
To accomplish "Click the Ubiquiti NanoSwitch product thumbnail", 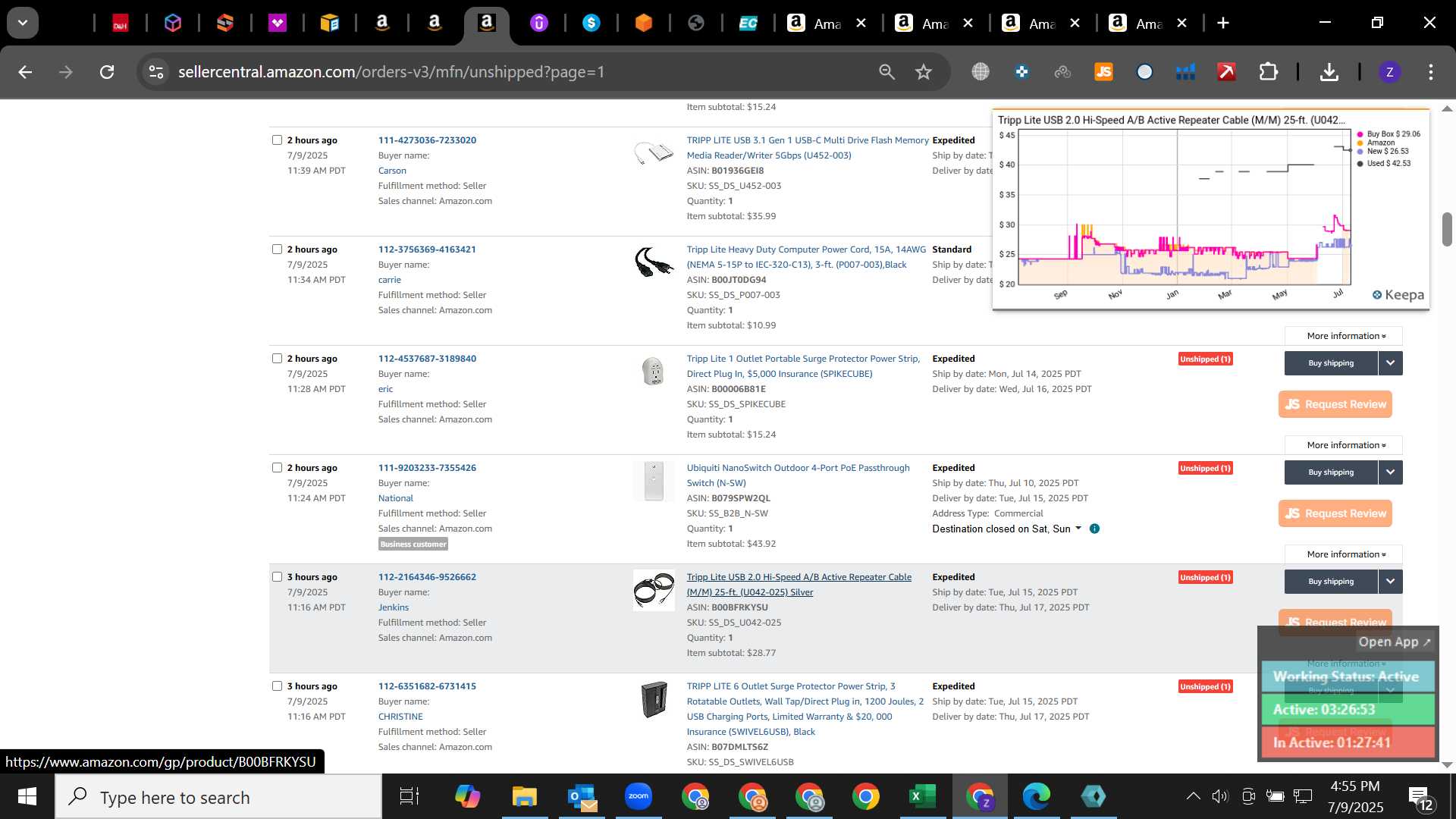I will click(653, 482).
